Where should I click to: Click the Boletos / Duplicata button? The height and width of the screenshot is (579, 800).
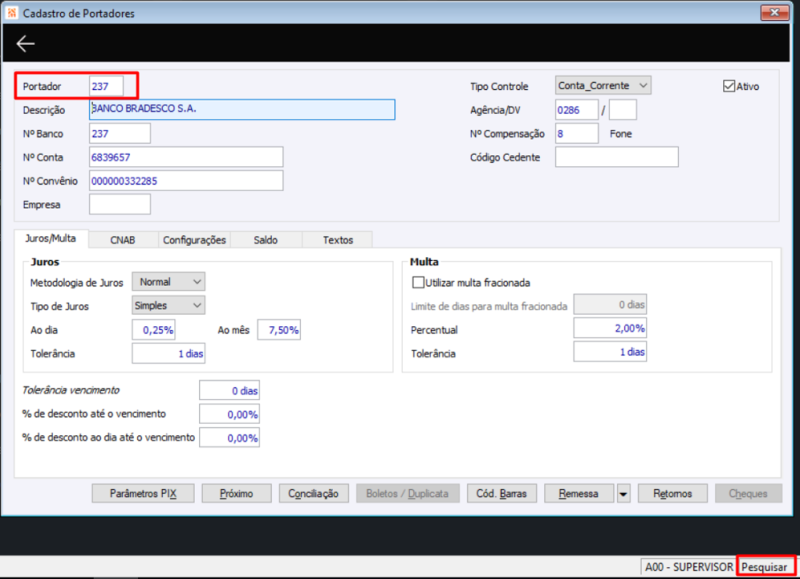(x=407, y=493)
